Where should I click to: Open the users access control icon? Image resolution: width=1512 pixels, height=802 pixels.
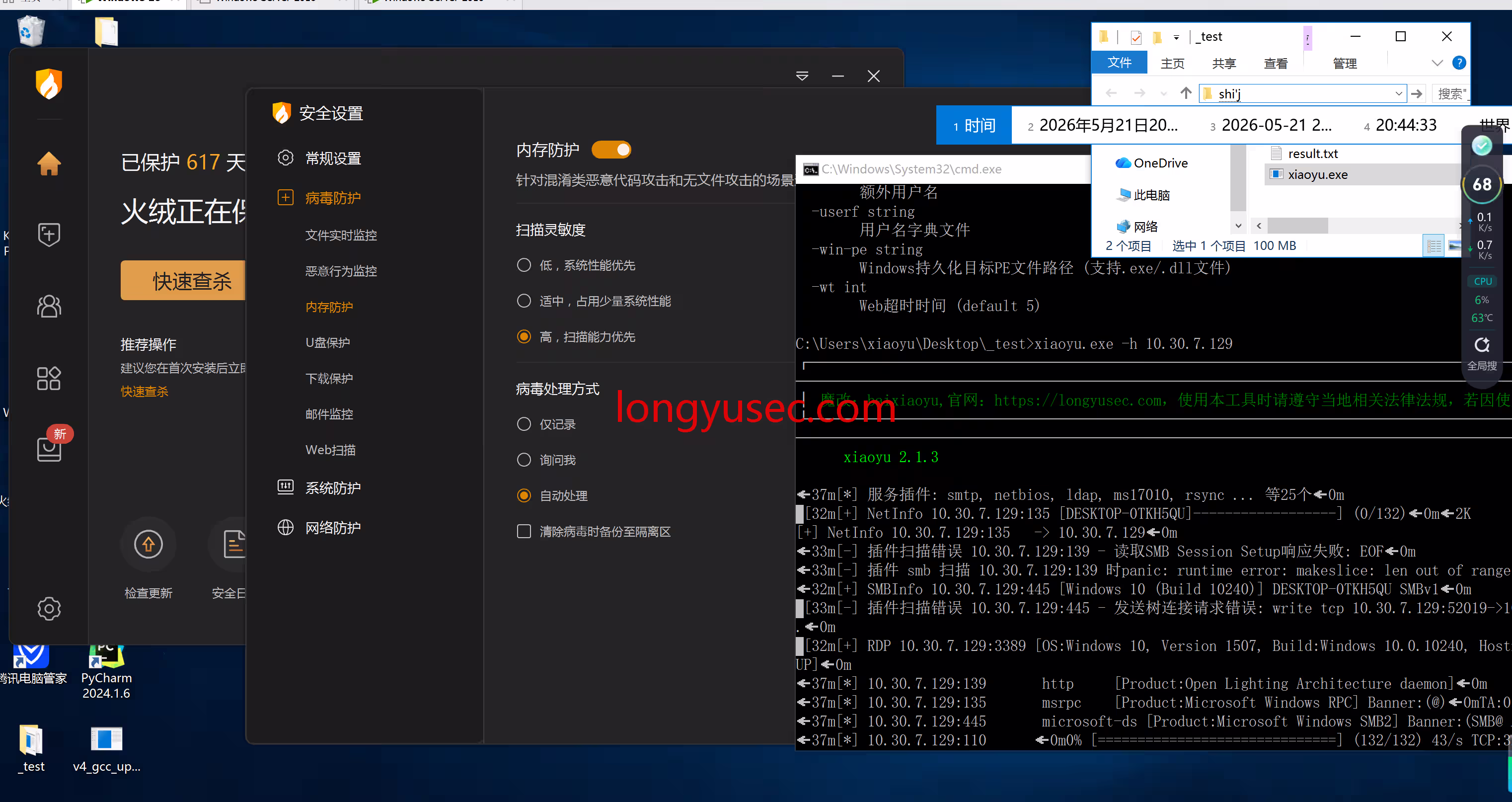(x=49, y=306)
